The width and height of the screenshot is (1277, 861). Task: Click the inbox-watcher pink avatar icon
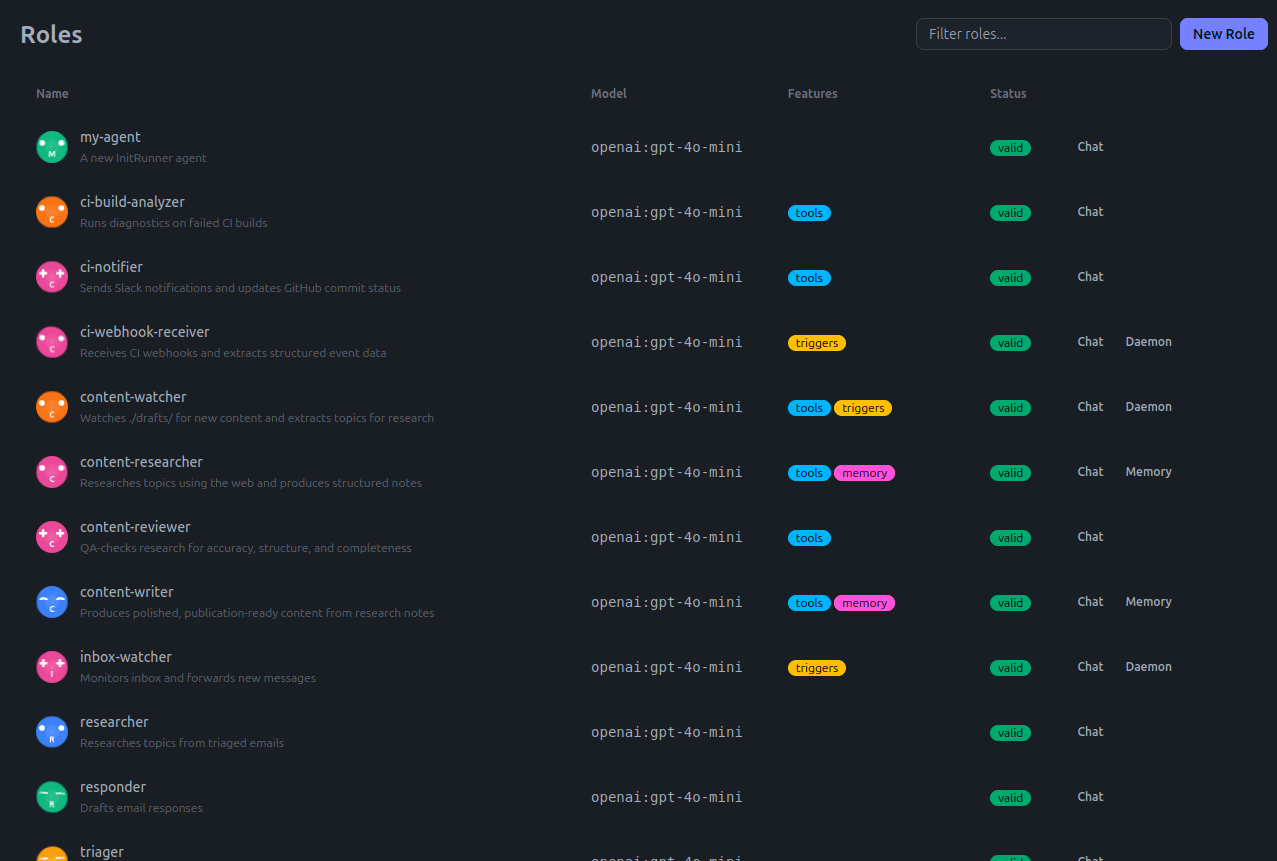coord(52,667)
